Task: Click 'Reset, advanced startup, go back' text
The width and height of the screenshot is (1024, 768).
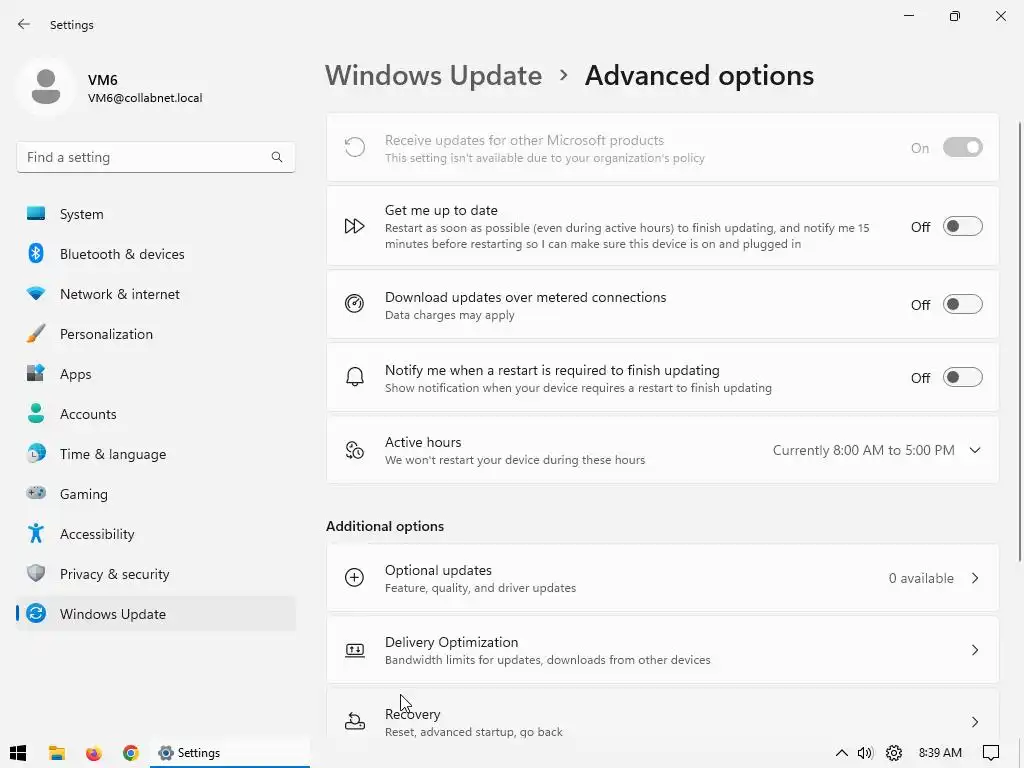Action: [x=473, y=732]
